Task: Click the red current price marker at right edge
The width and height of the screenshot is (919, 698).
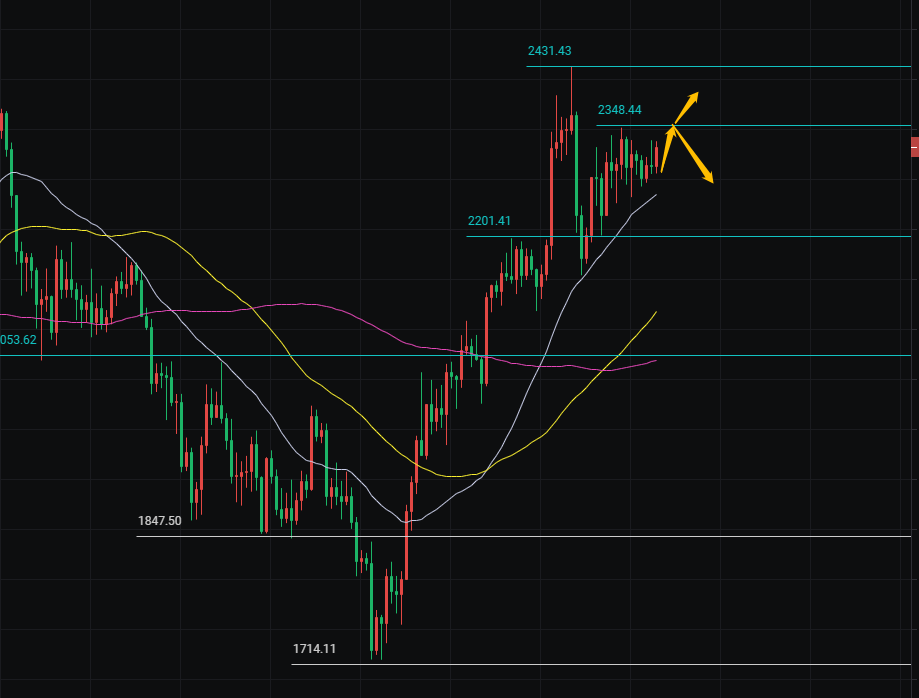Action: point(914,147)
